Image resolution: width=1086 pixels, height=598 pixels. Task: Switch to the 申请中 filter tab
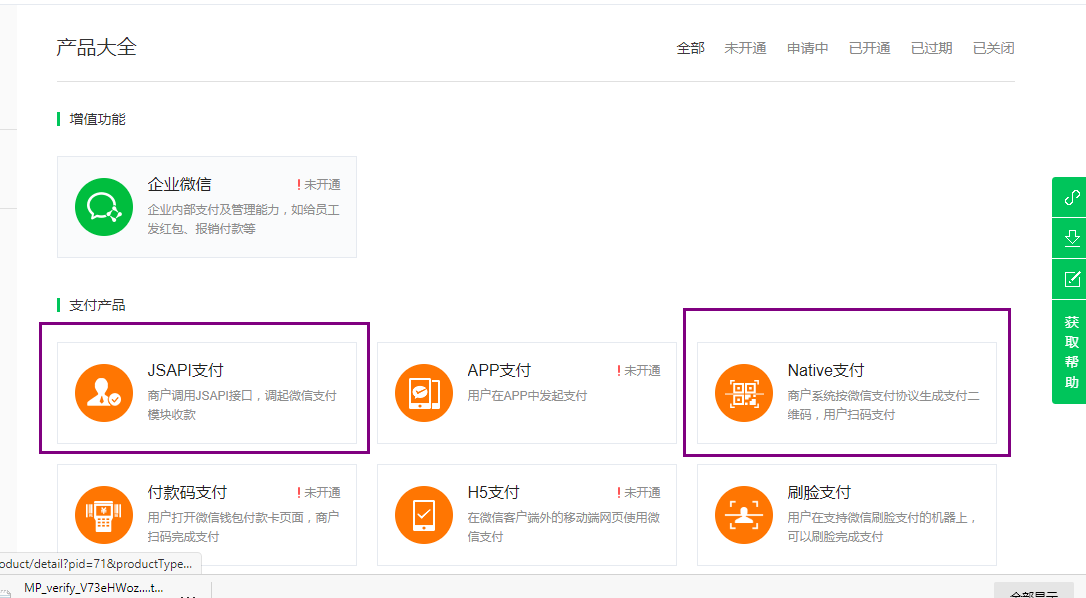808,49
